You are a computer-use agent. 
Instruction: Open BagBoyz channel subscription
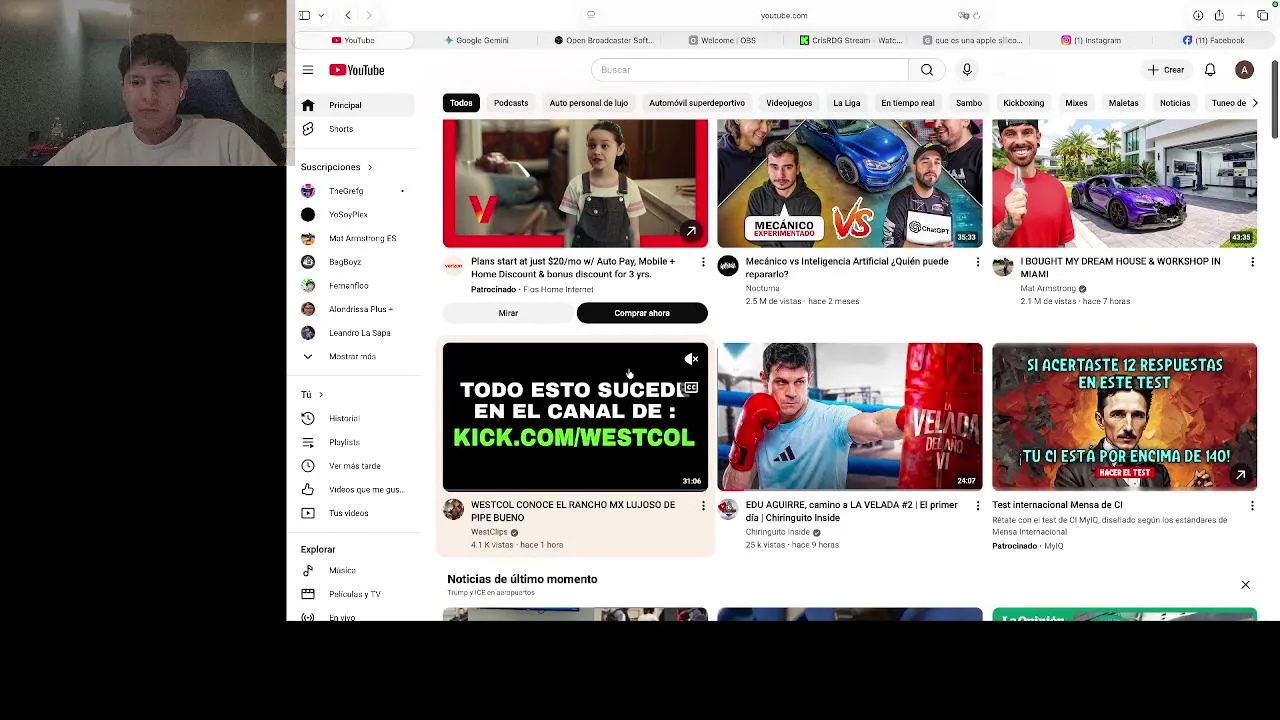(x=356, y=262)
